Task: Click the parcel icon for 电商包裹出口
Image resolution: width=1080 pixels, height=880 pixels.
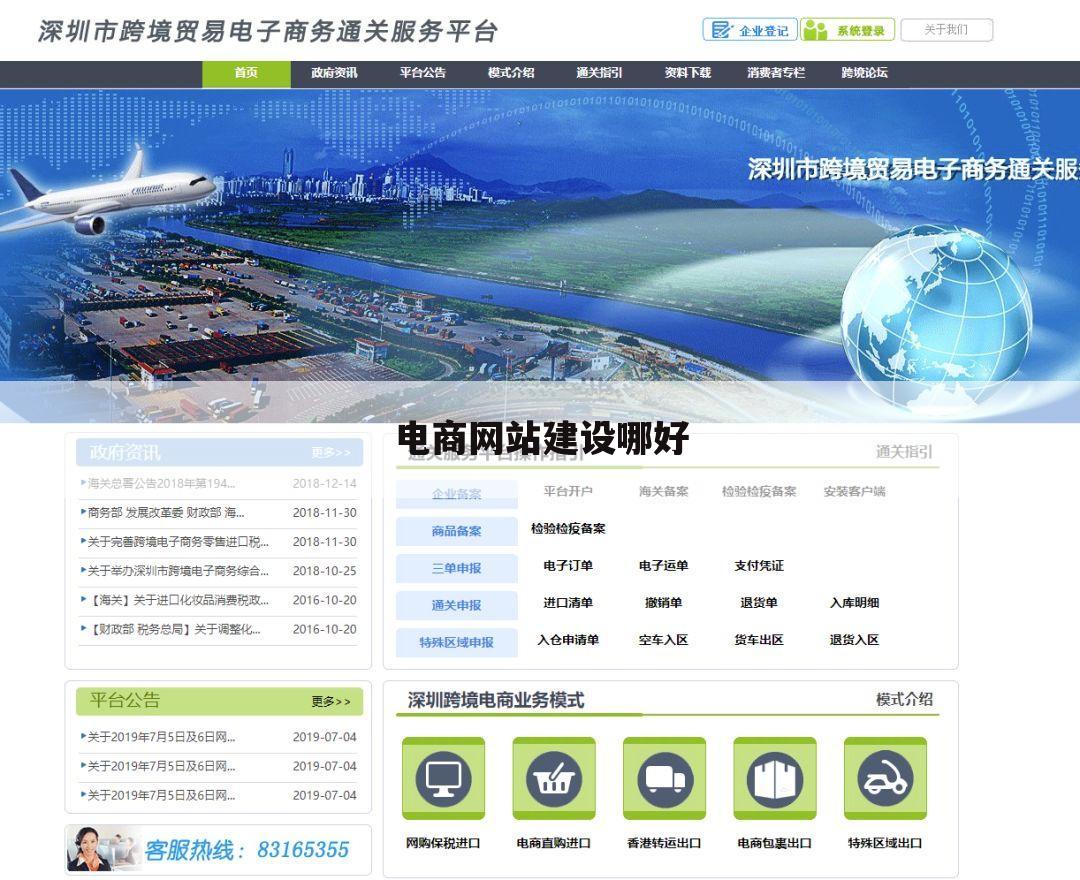Action: 776,780
